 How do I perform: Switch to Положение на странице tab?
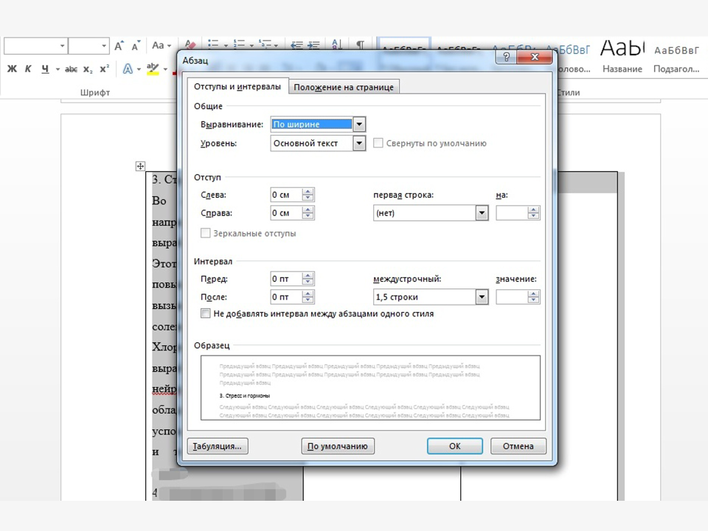tap(344, 87)
